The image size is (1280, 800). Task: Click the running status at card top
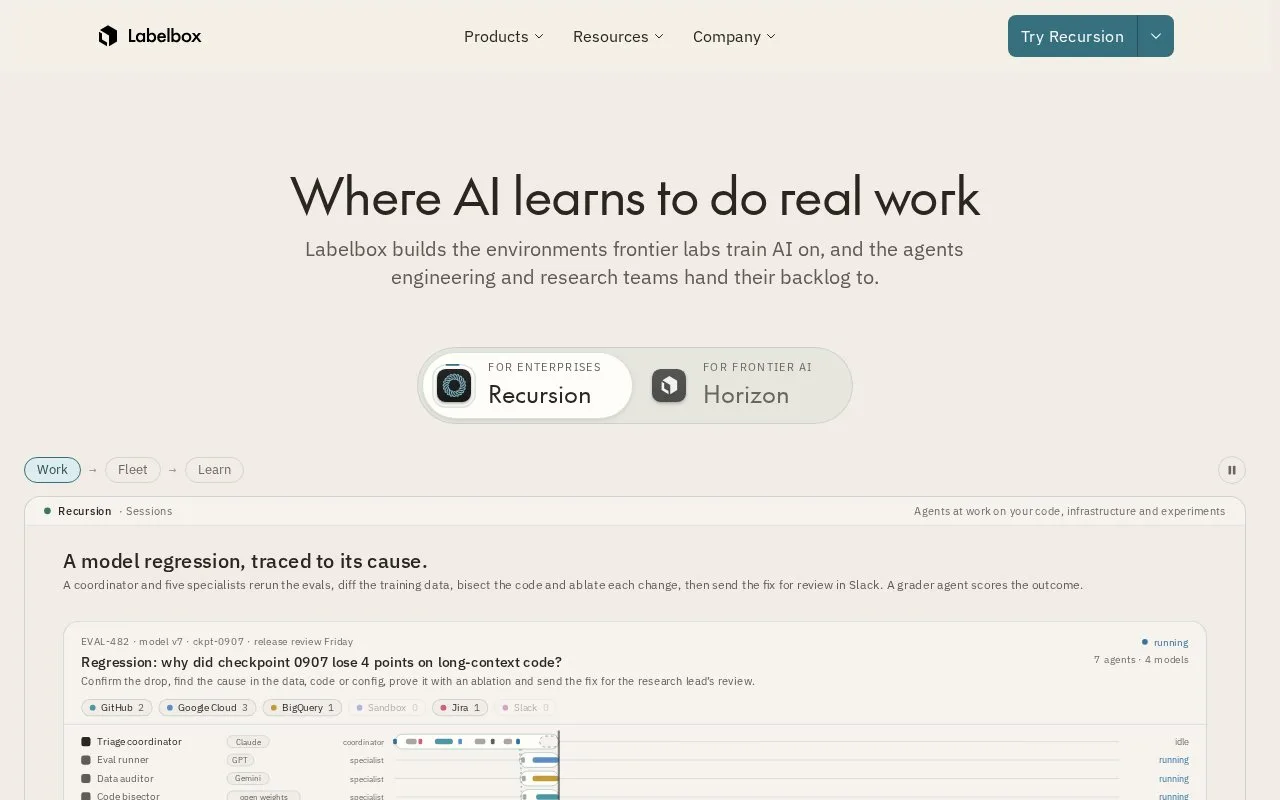tap(1165, 642)
